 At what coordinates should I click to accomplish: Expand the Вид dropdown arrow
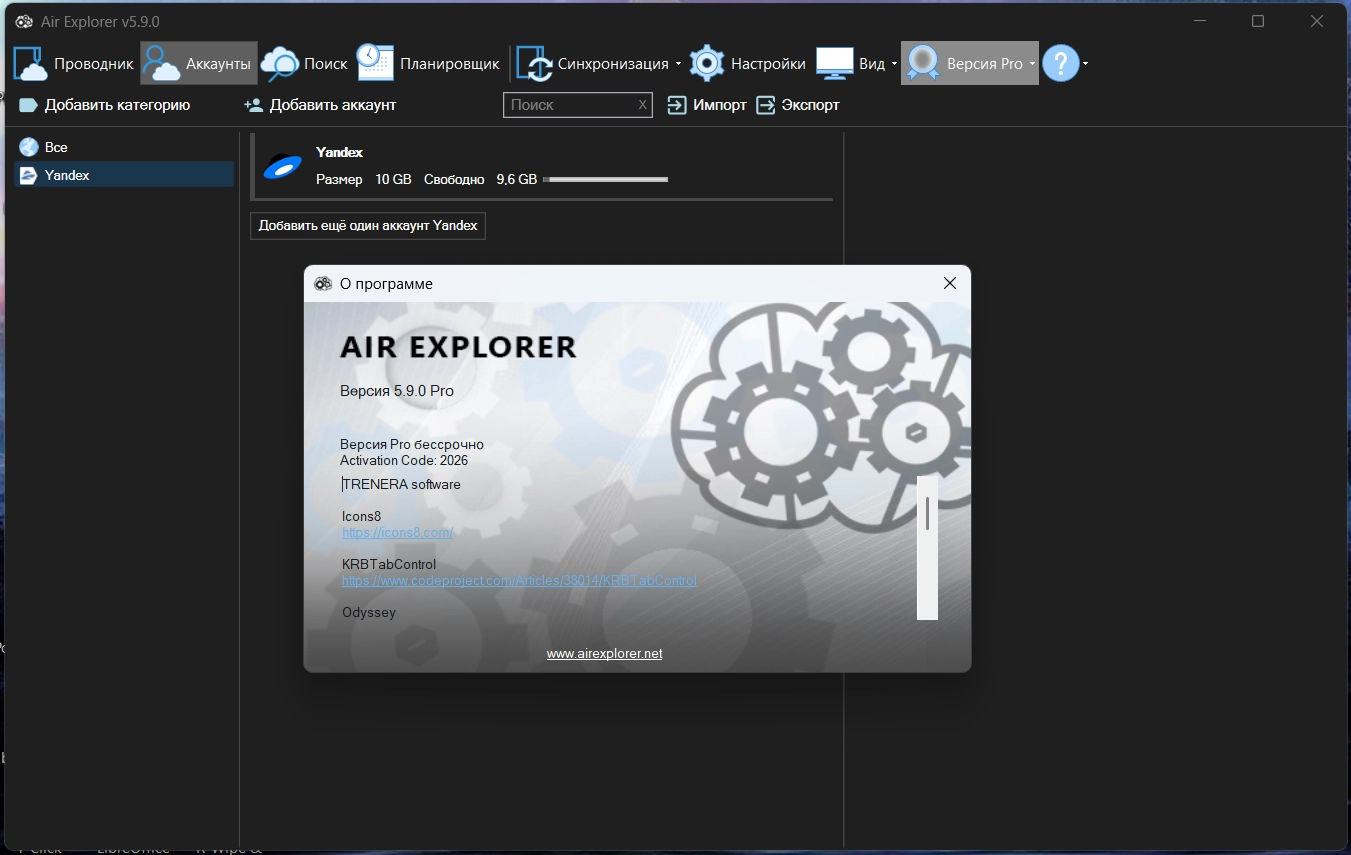pos(895,64)
